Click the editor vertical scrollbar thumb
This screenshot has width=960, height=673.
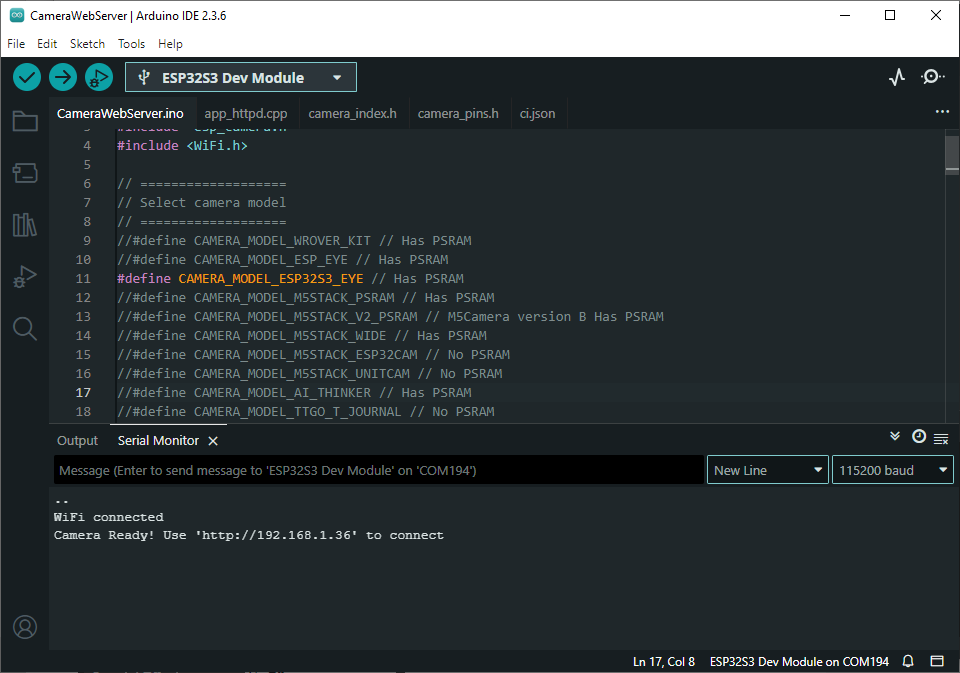(952, 155)
